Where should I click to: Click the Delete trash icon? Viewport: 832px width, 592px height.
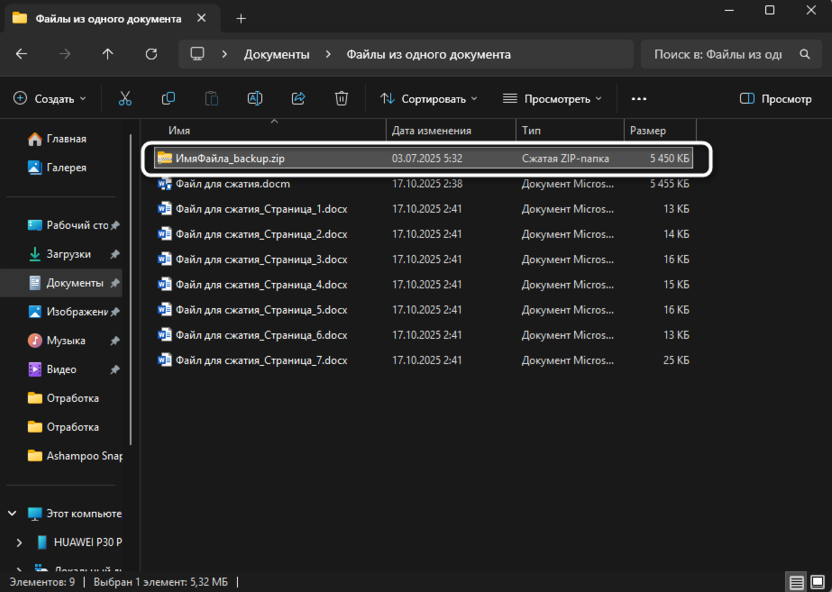(342, 99)
